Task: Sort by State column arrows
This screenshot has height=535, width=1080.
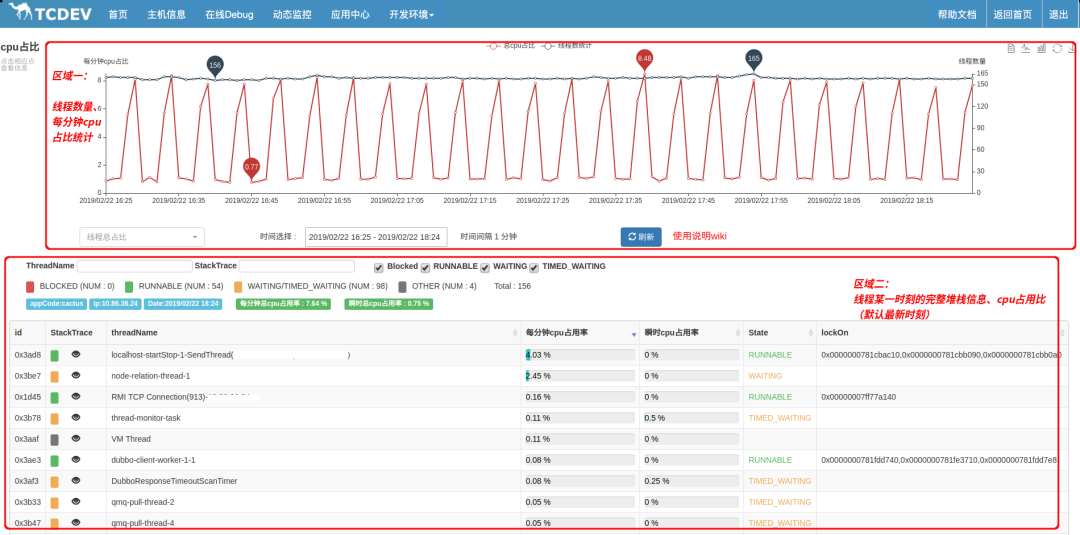Action: tap(811, 333)
